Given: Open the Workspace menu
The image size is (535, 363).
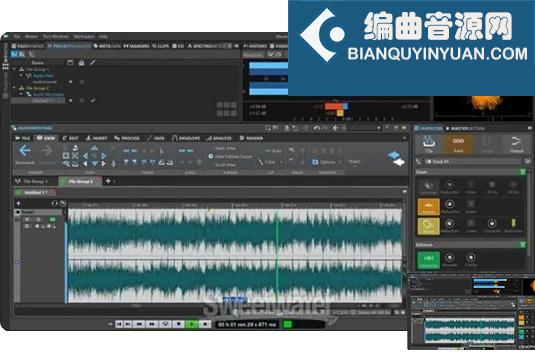Looking at the screenshot, I should pyautogui.click(x=84, y=36).
